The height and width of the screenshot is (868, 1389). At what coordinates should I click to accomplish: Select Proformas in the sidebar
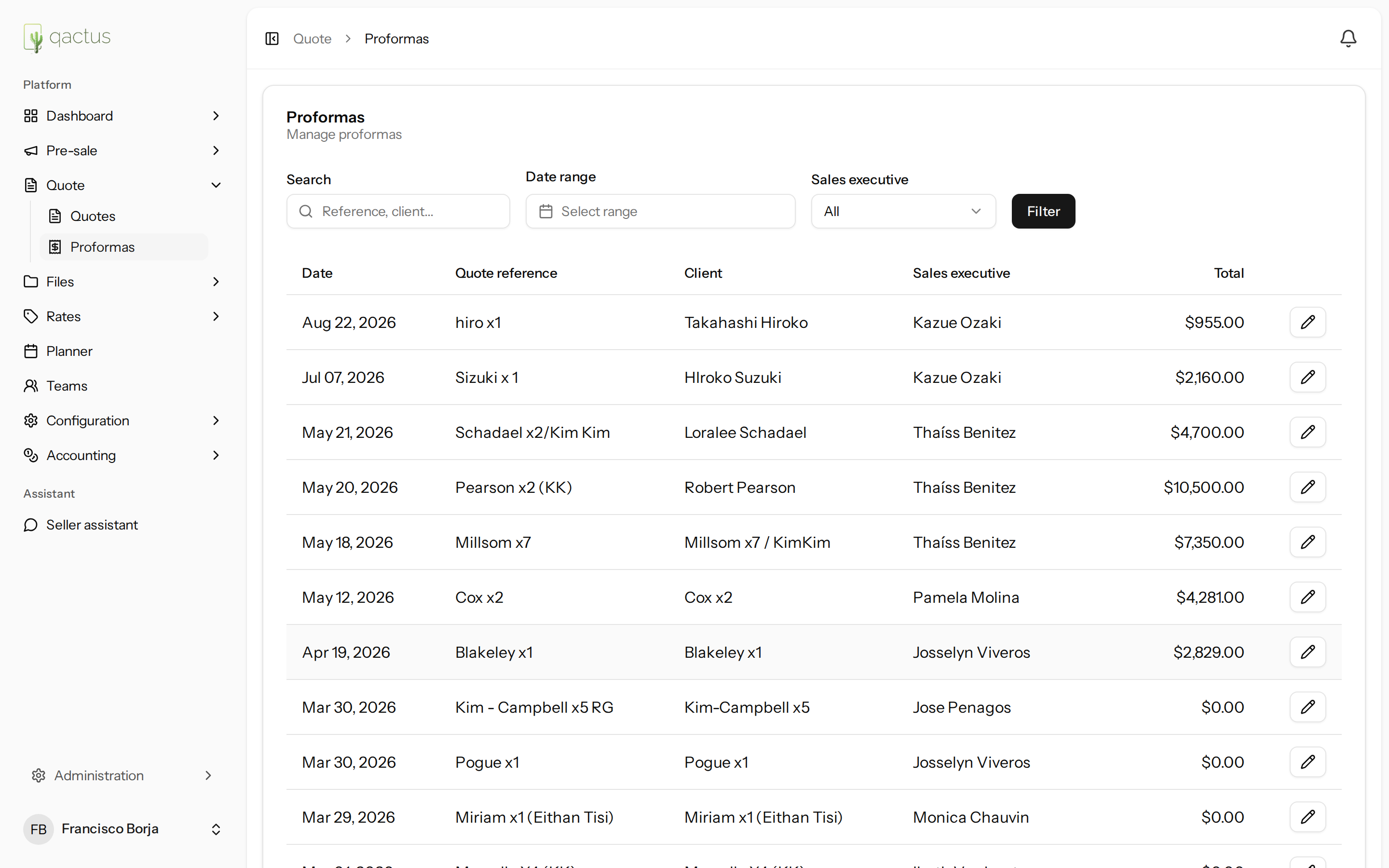coord(124,247)
